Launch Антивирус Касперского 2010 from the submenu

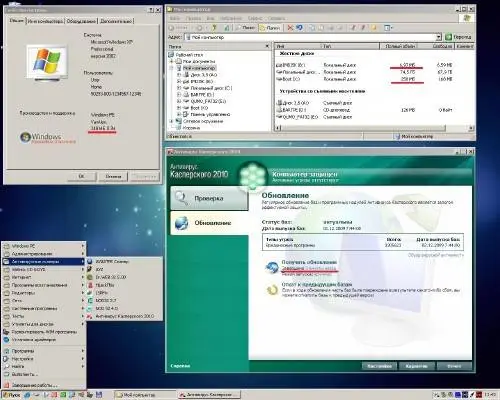(125, 316)
